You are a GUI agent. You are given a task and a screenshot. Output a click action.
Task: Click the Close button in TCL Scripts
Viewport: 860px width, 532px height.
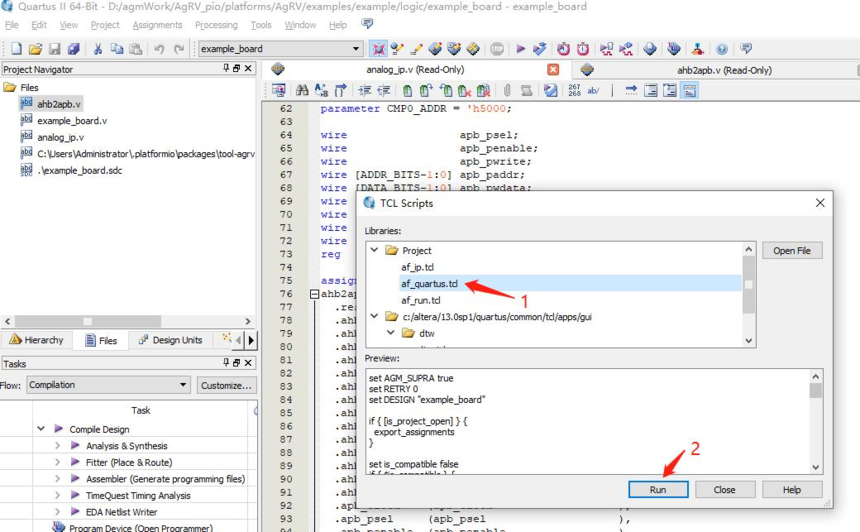point(725,490)
